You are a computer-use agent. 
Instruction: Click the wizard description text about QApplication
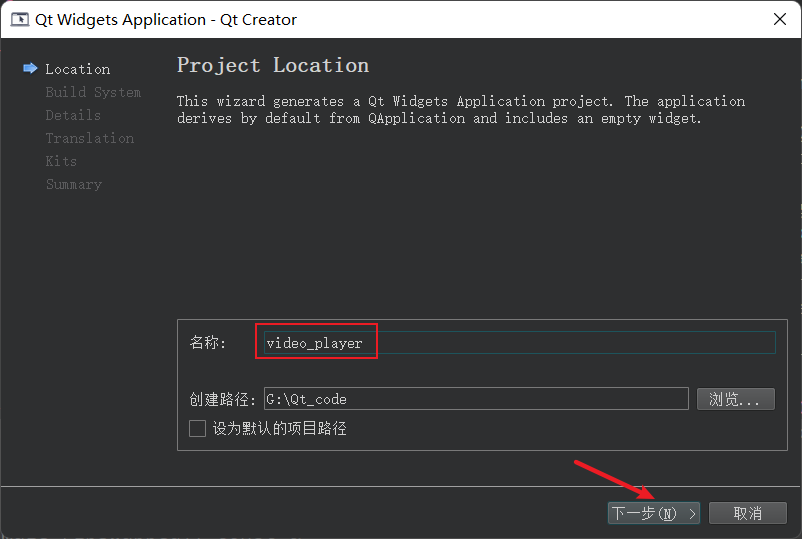(461, 109)
